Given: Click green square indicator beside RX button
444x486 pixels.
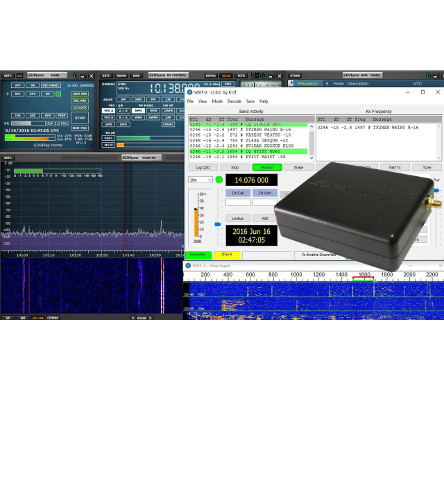Looking at the screenshot, I should coord(58,94).
